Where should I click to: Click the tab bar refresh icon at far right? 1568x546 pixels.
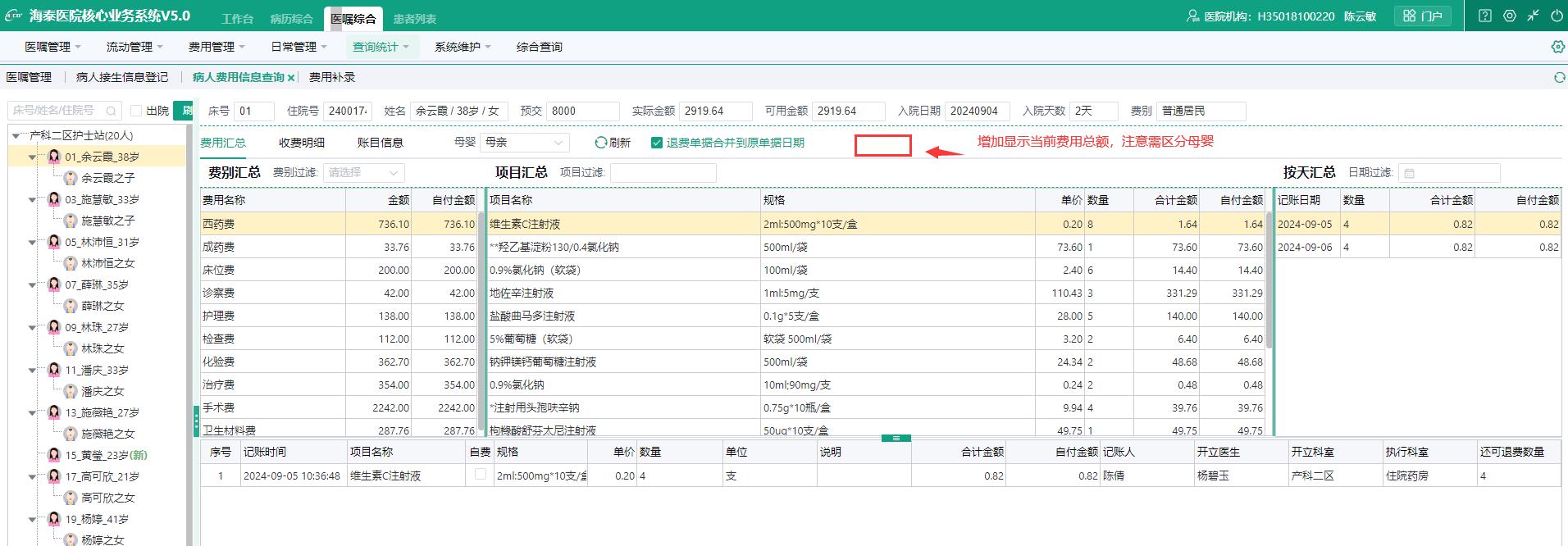click(1559, 77)
